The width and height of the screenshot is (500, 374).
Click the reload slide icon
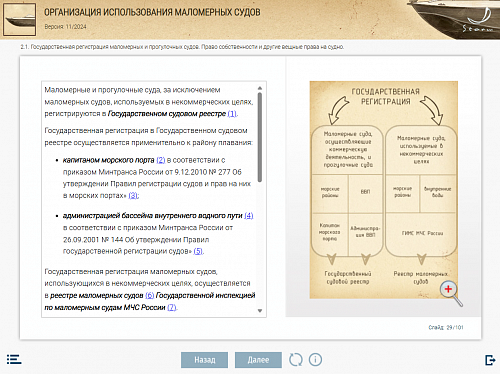(x=296, y=360)
